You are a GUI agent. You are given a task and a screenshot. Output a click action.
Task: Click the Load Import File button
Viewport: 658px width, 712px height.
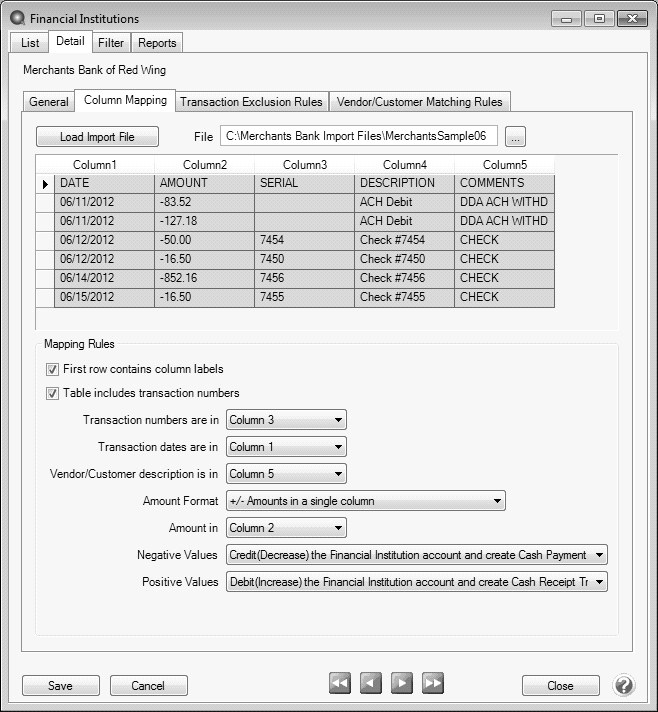pos(97,137)
